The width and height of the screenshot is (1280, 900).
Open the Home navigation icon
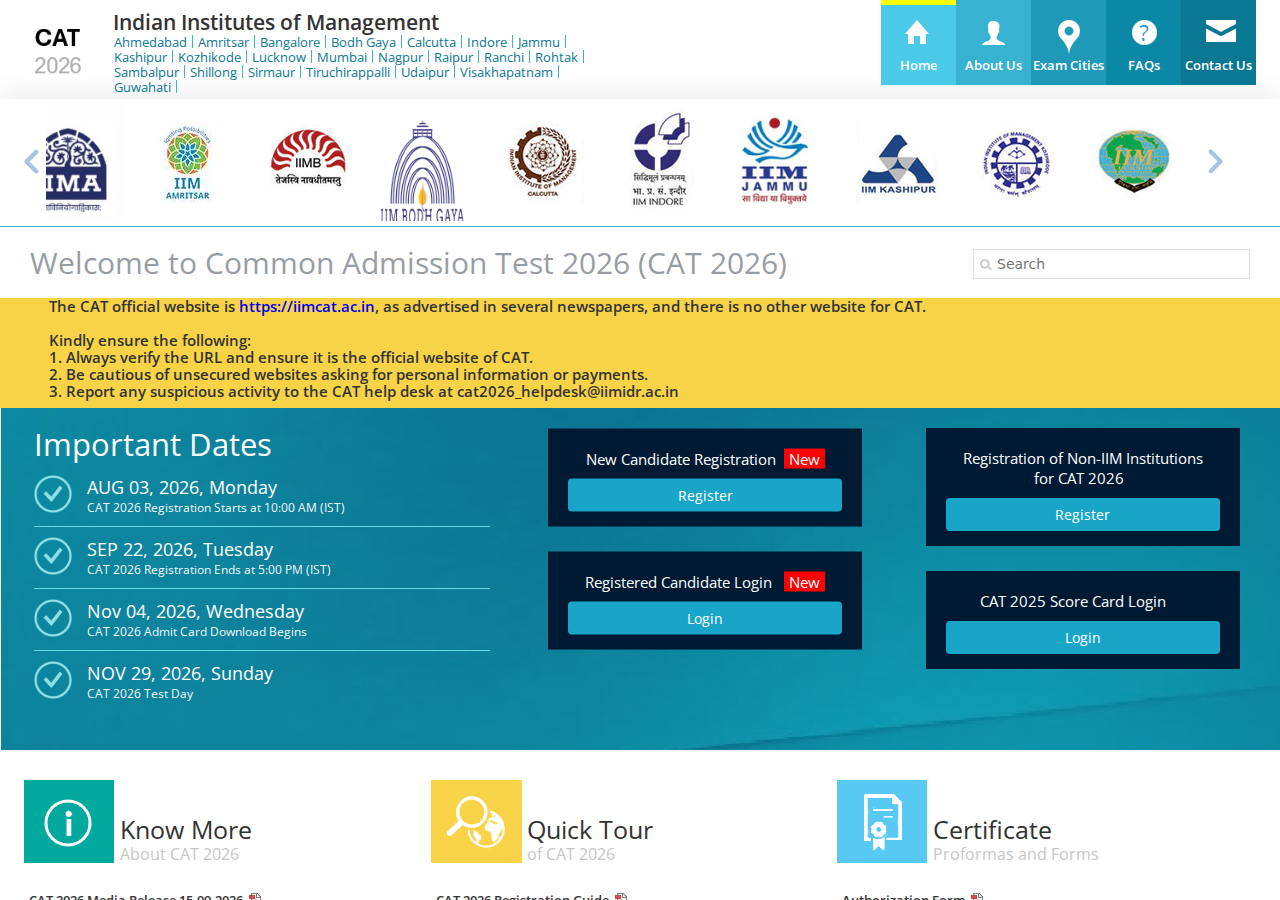click(918, 43)
